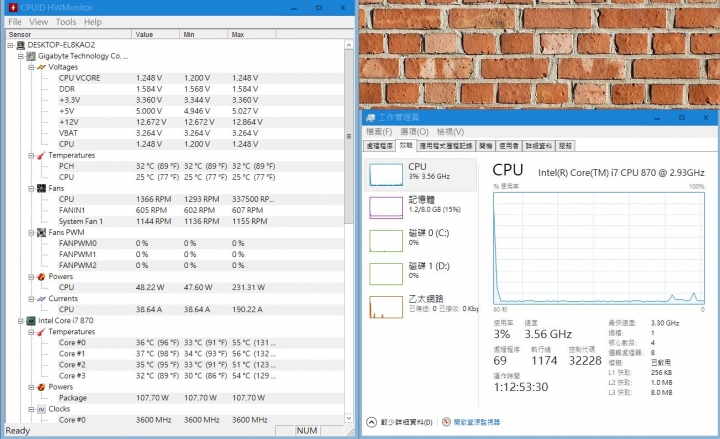Screen dimensions: 720x439
Task: Open the 開啟資源監視器 resource monitor link
Action: pos(477,422)
